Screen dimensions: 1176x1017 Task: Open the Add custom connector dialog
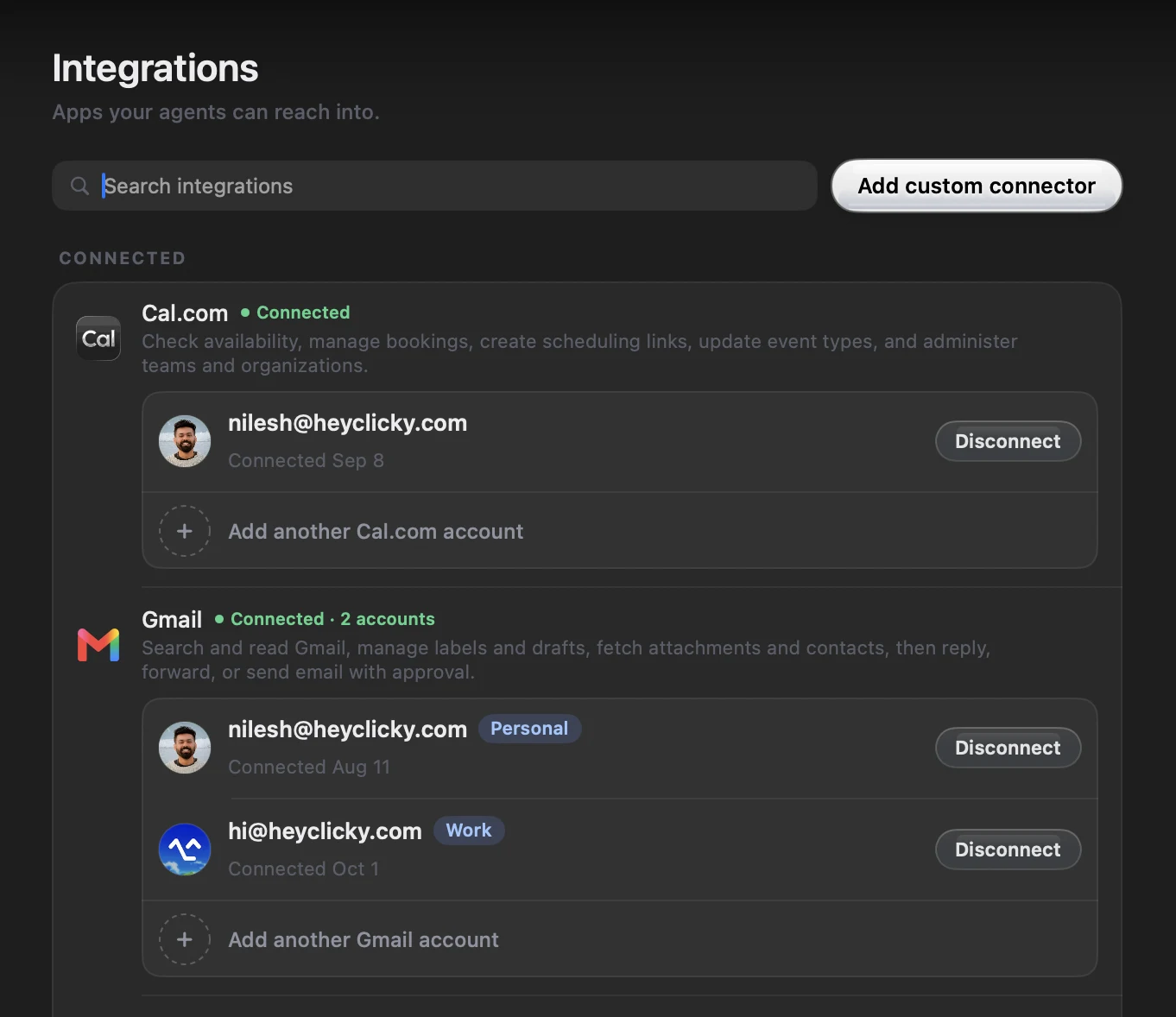point(977,186)
